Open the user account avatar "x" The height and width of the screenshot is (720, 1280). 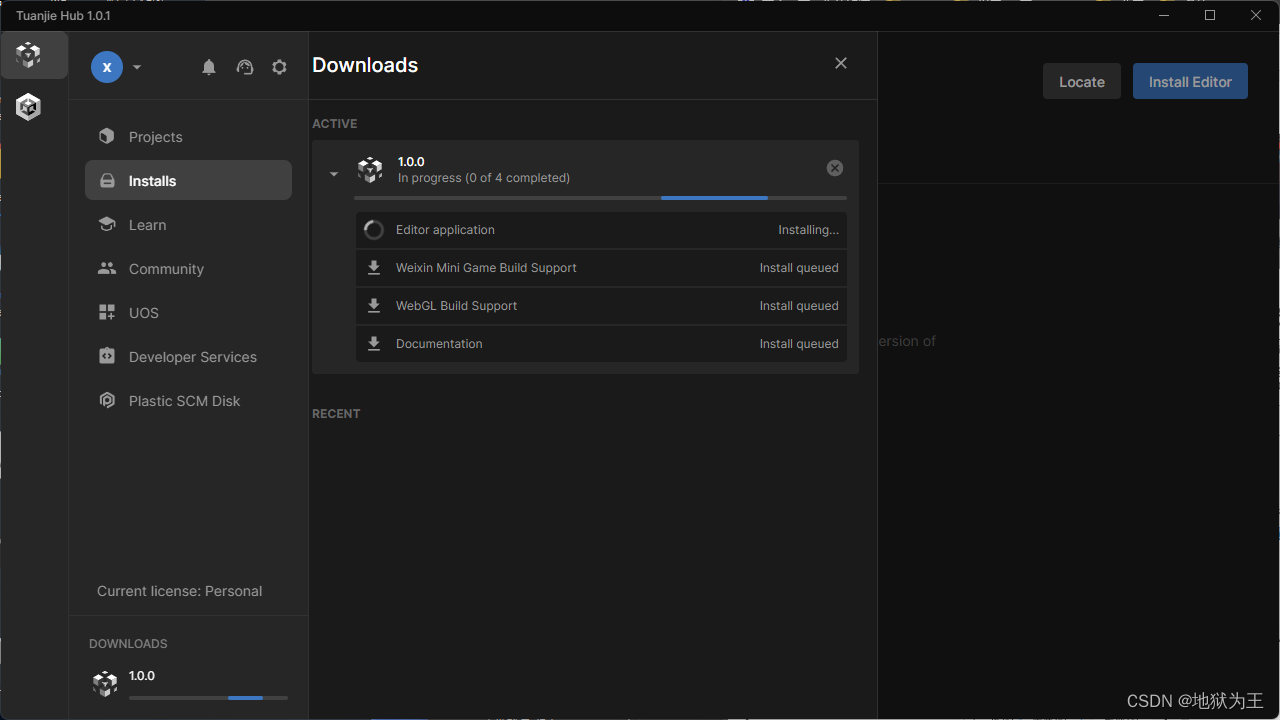pos(107,67)
